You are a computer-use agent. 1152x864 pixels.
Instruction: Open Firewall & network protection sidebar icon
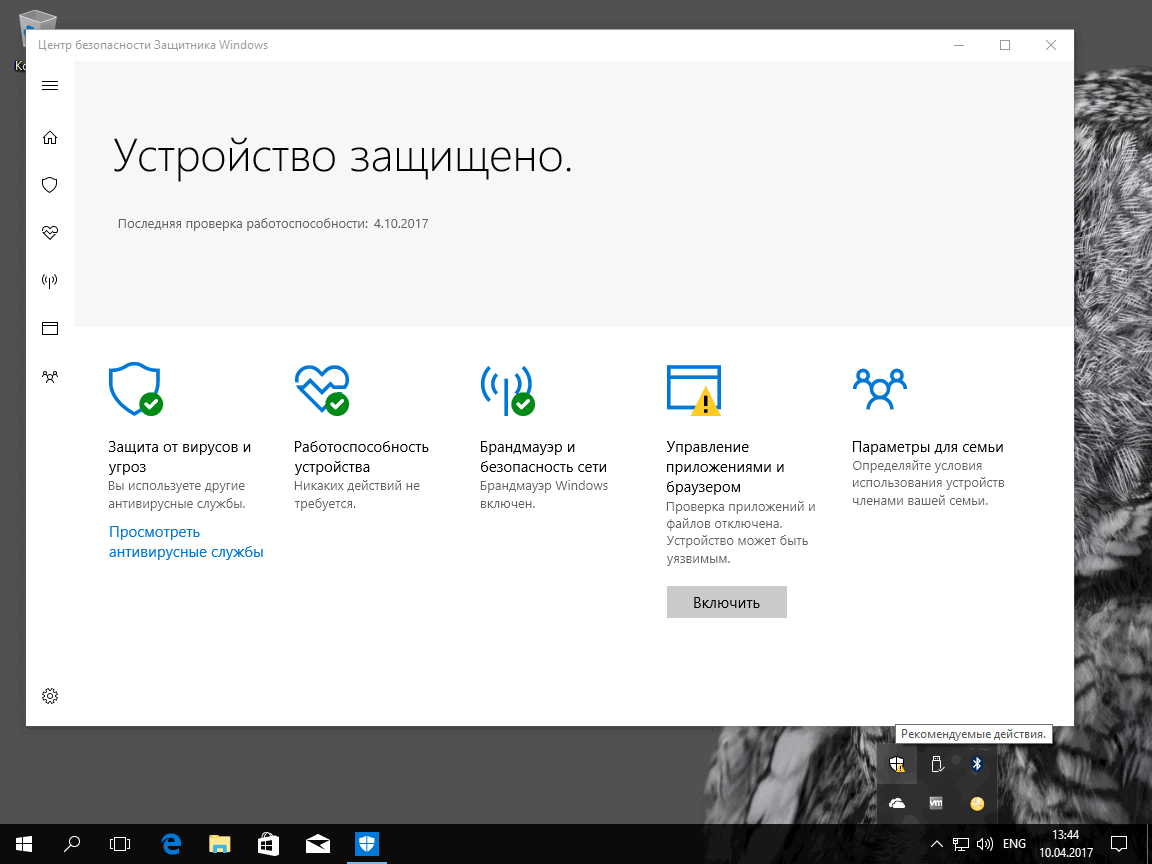[50, 281]
